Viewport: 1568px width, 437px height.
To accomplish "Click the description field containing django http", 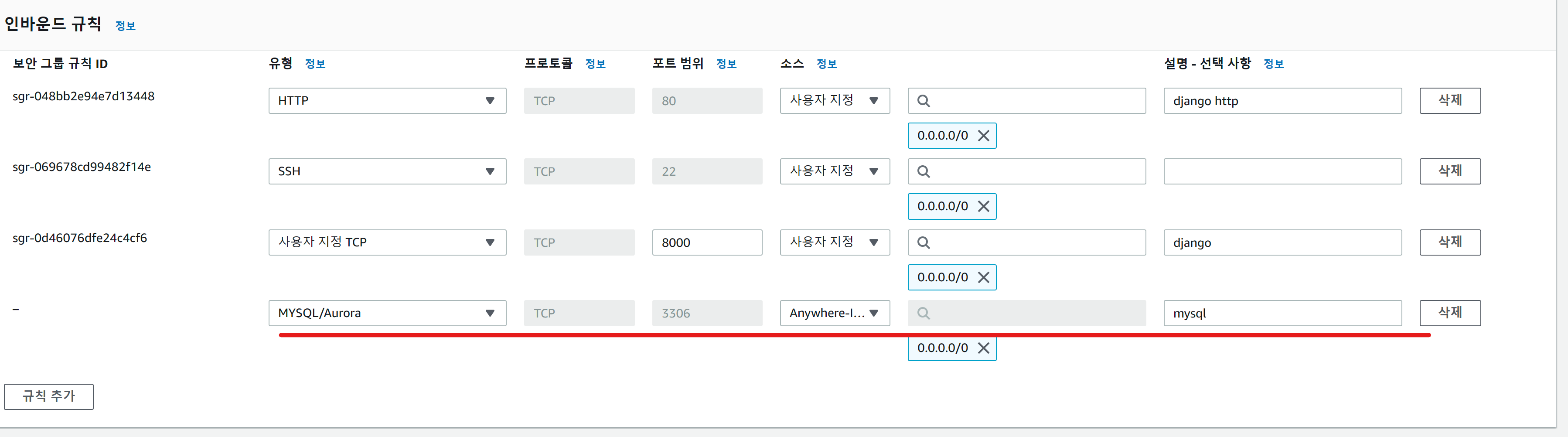I will 1282,100.
